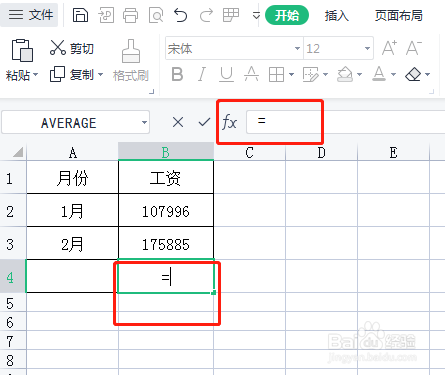Switch to the 插入 tab

[x=337, y=15]
